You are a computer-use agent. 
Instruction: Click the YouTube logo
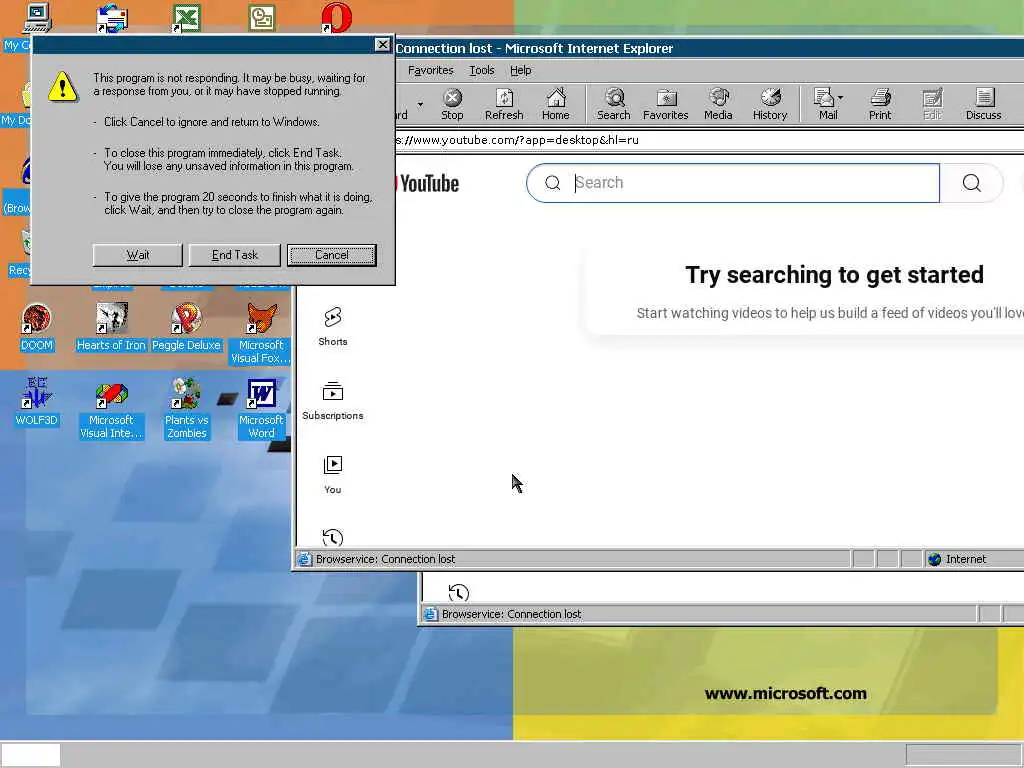[x=428, y=184]
